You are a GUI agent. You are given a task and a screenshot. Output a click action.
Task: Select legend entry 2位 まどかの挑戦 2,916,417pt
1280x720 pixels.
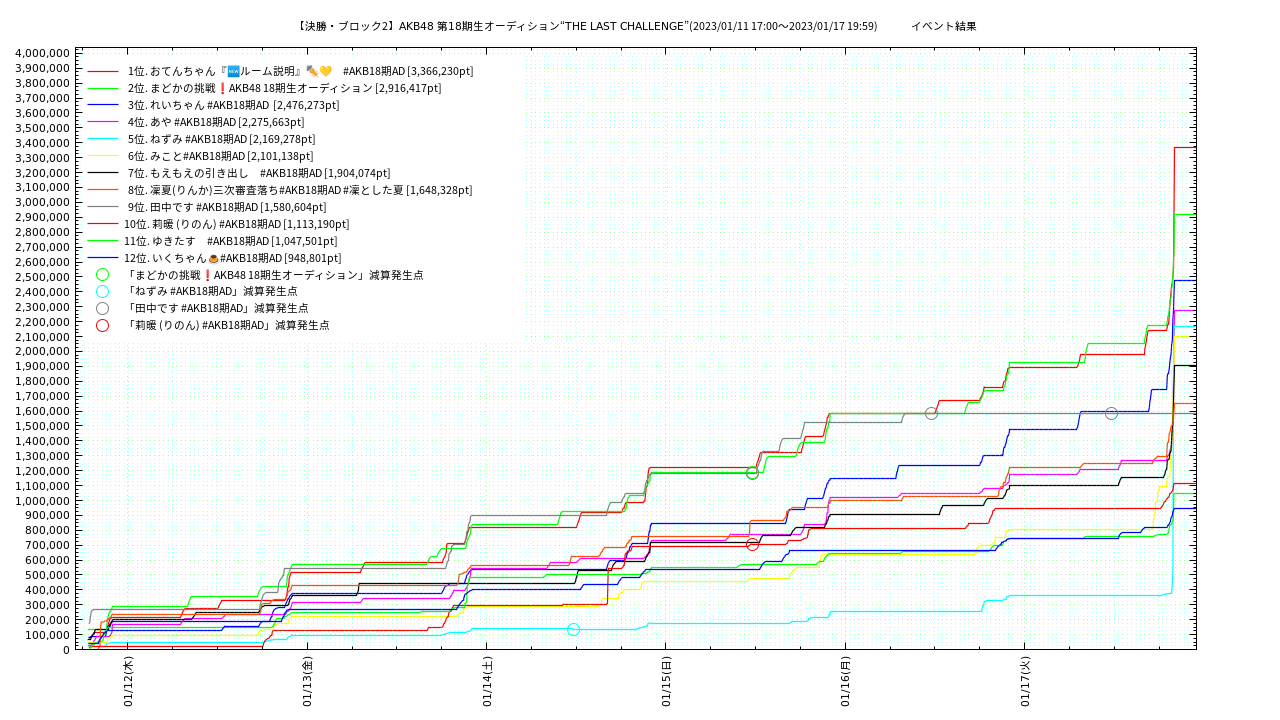[x=284, y=88]
